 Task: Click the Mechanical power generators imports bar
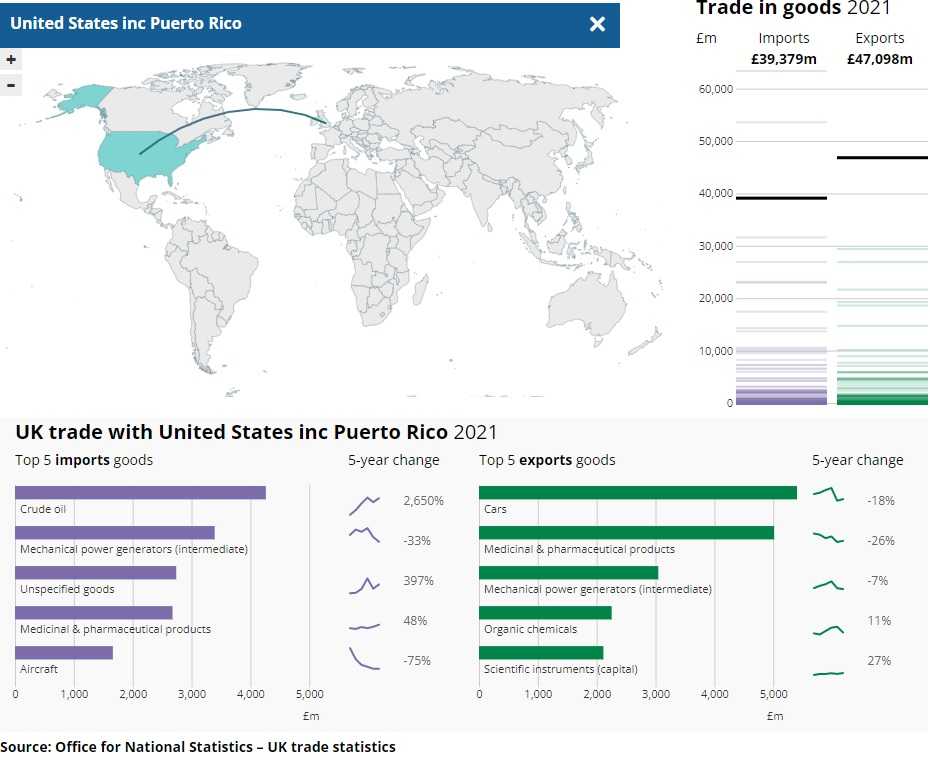[114, 532]
